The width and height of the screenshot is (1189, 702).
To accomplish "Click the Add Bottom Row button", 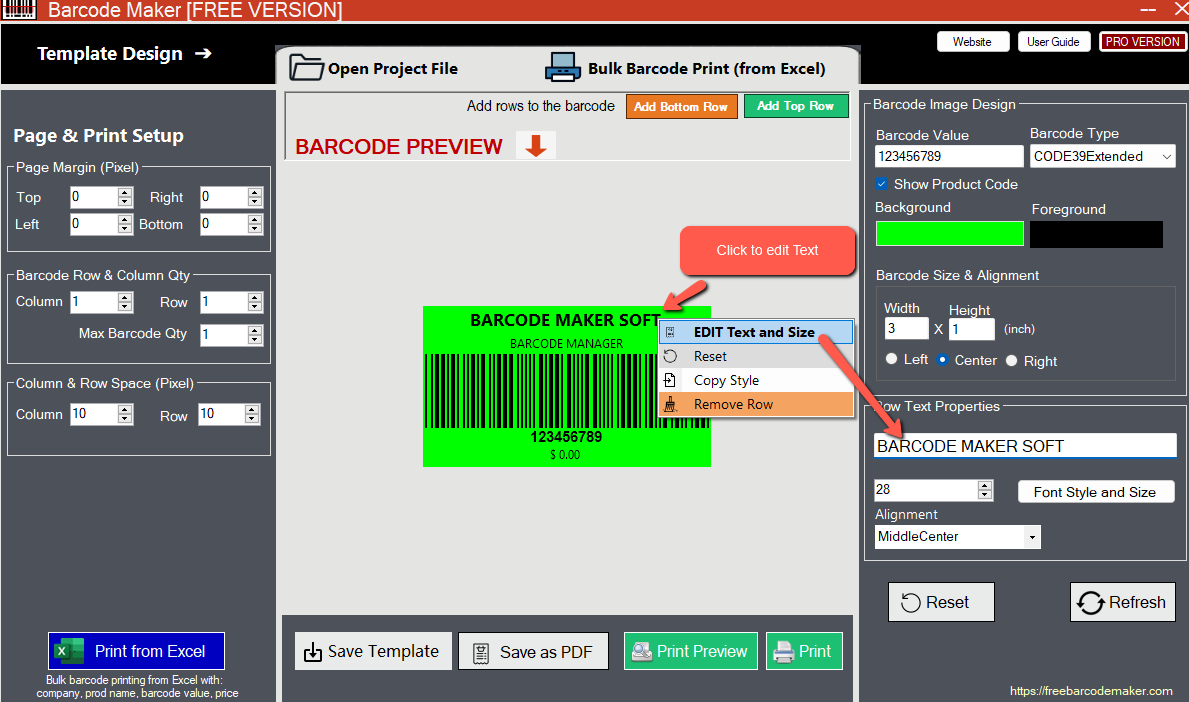I will point(681,107).
